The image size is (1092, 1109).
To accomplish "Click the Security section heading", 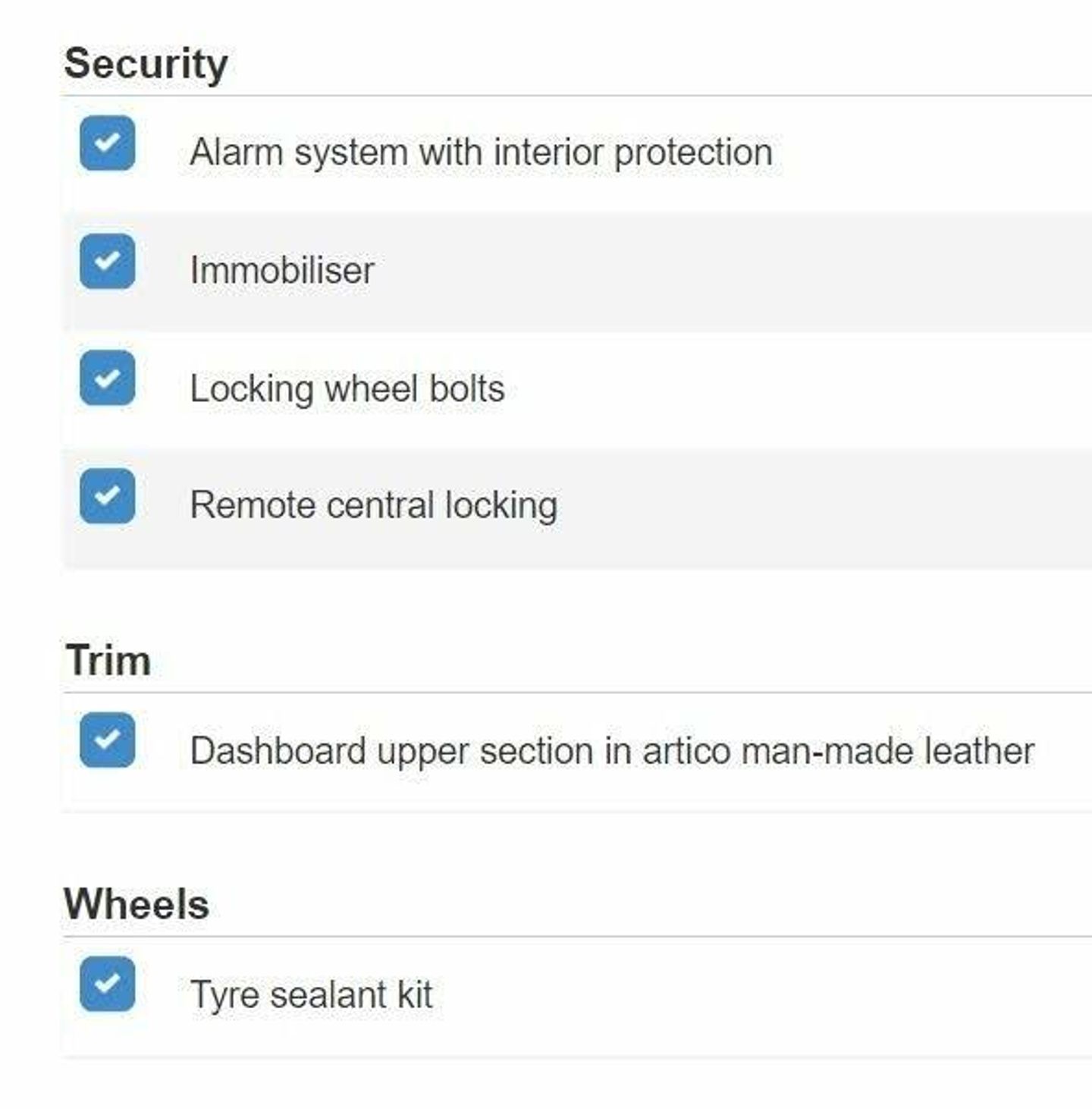I will [x=146, y=64].
